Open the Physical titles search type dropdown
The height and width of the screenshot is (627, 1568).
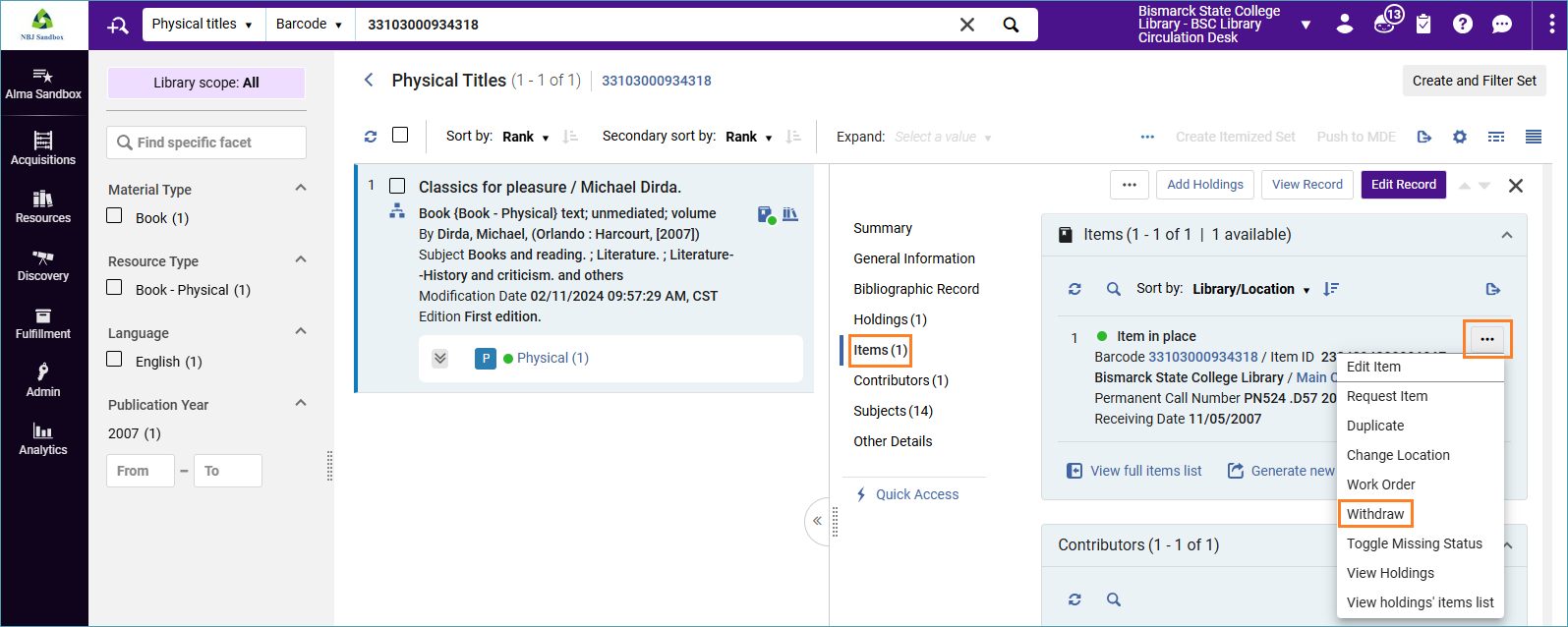203,25
